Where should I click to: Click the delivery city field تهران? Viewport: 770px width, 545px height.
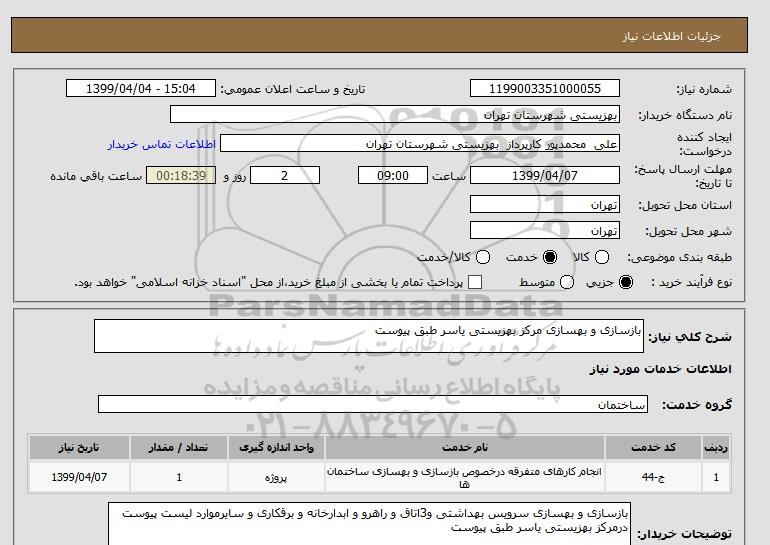(x=545, y=230)
